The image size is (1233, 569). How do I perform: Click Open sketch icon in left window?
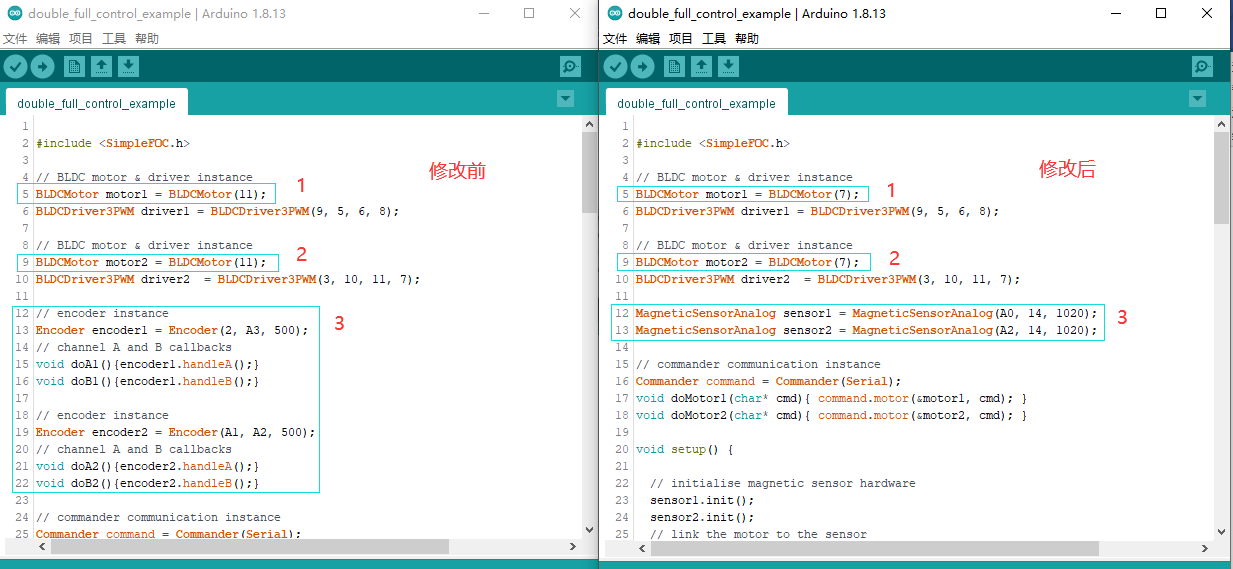point(101,67)
